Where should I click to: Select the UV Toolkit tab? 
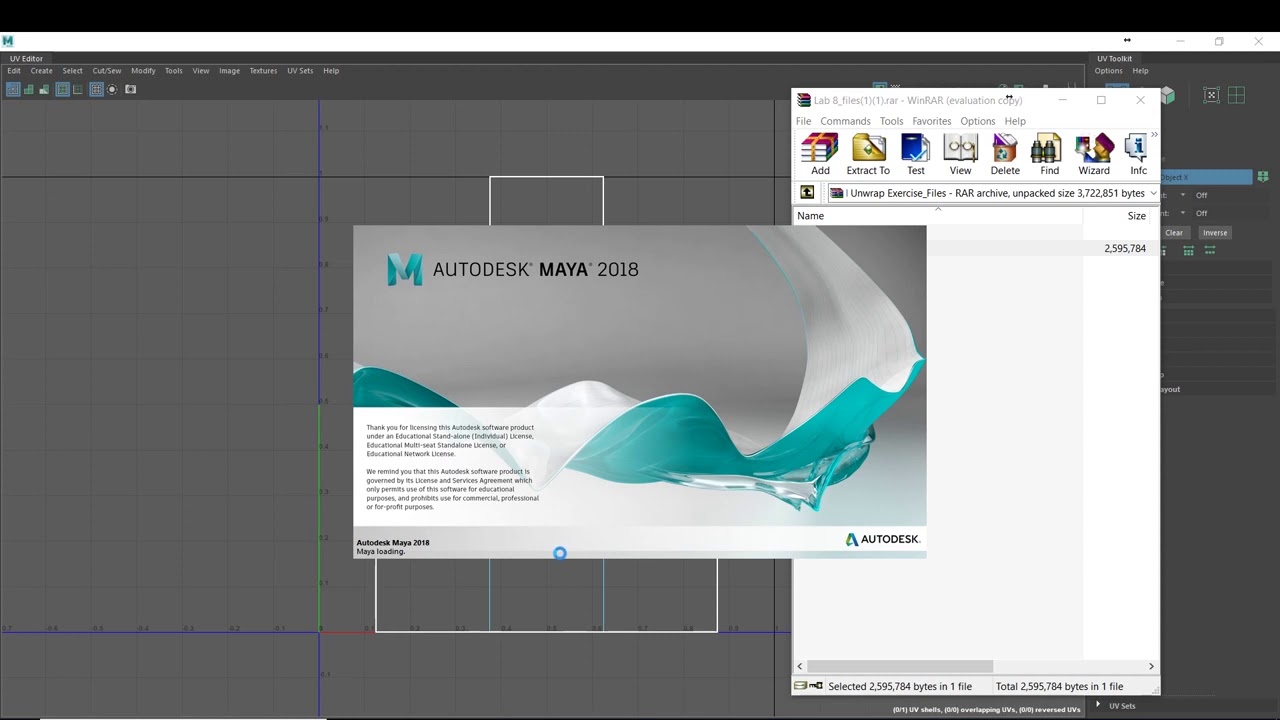click(1114, 59)
